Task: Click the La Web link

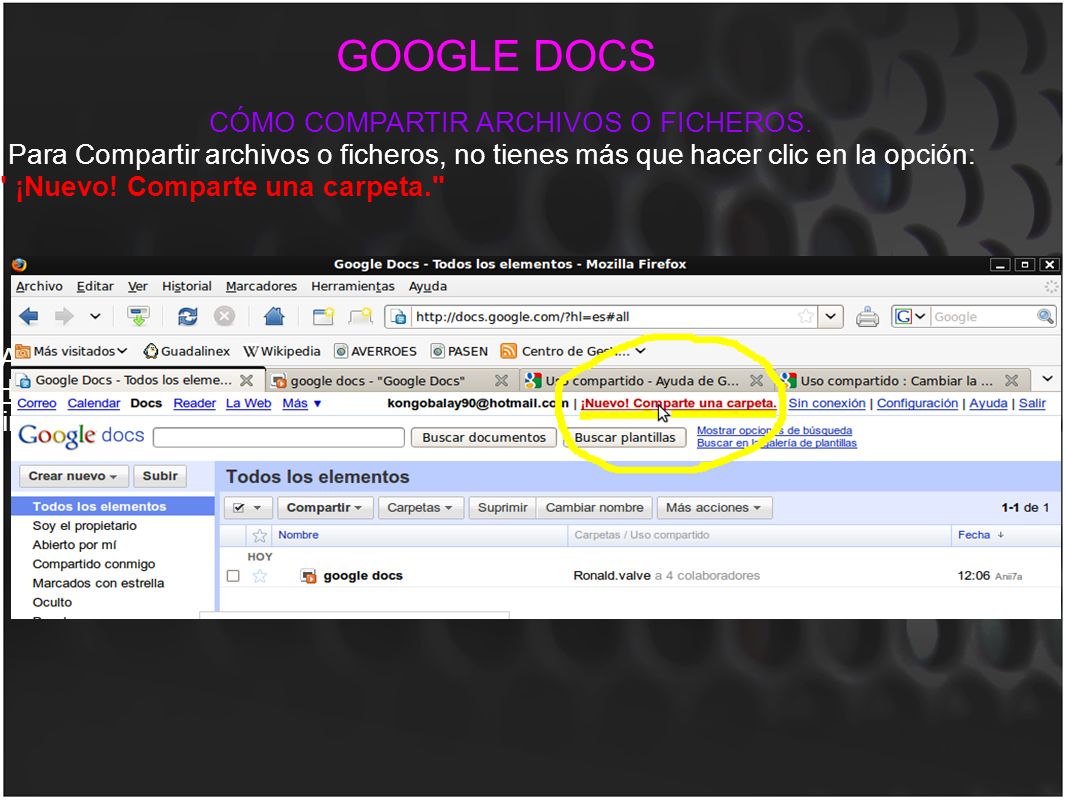Action: pos(248,403)
